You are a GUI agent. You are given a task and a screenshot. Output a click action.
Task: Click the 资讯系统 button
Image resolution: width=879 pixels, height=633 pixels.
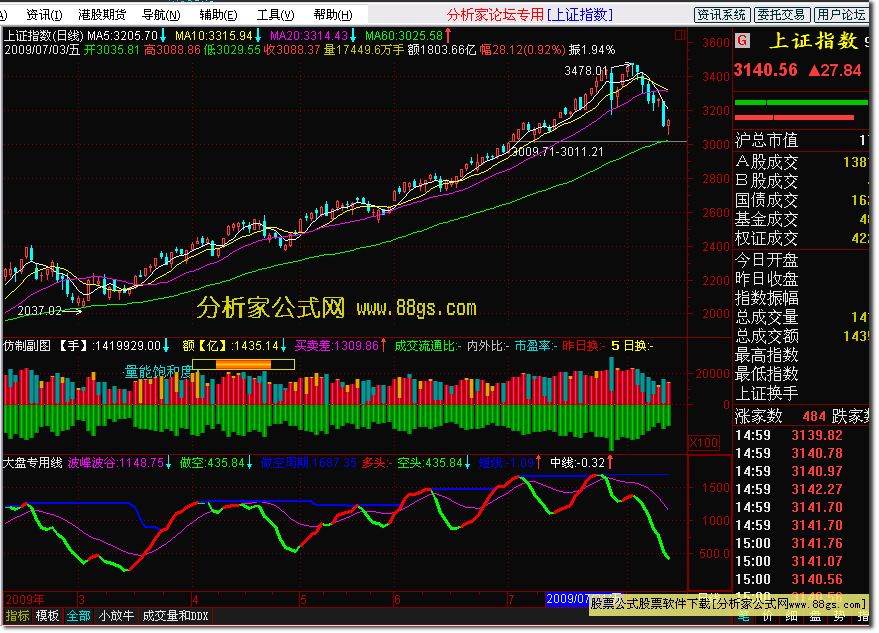click(x=721, y=15)
